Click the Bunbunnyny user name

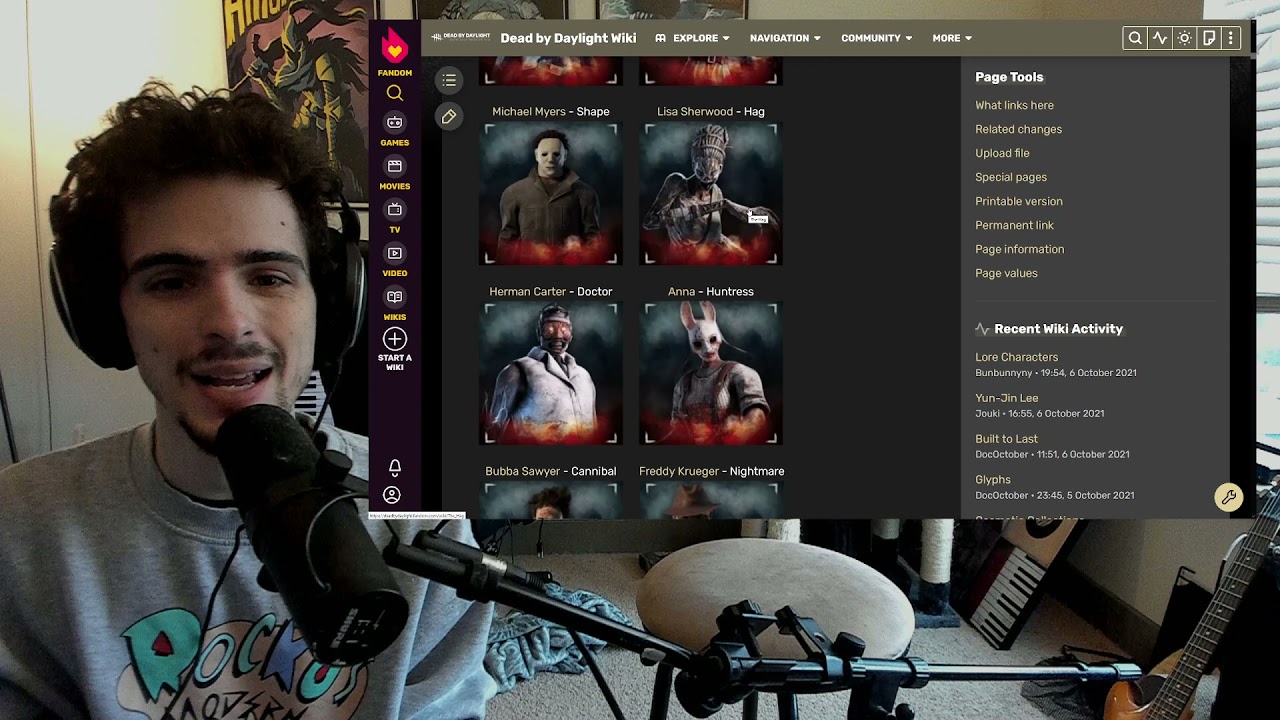[1004, 373]
